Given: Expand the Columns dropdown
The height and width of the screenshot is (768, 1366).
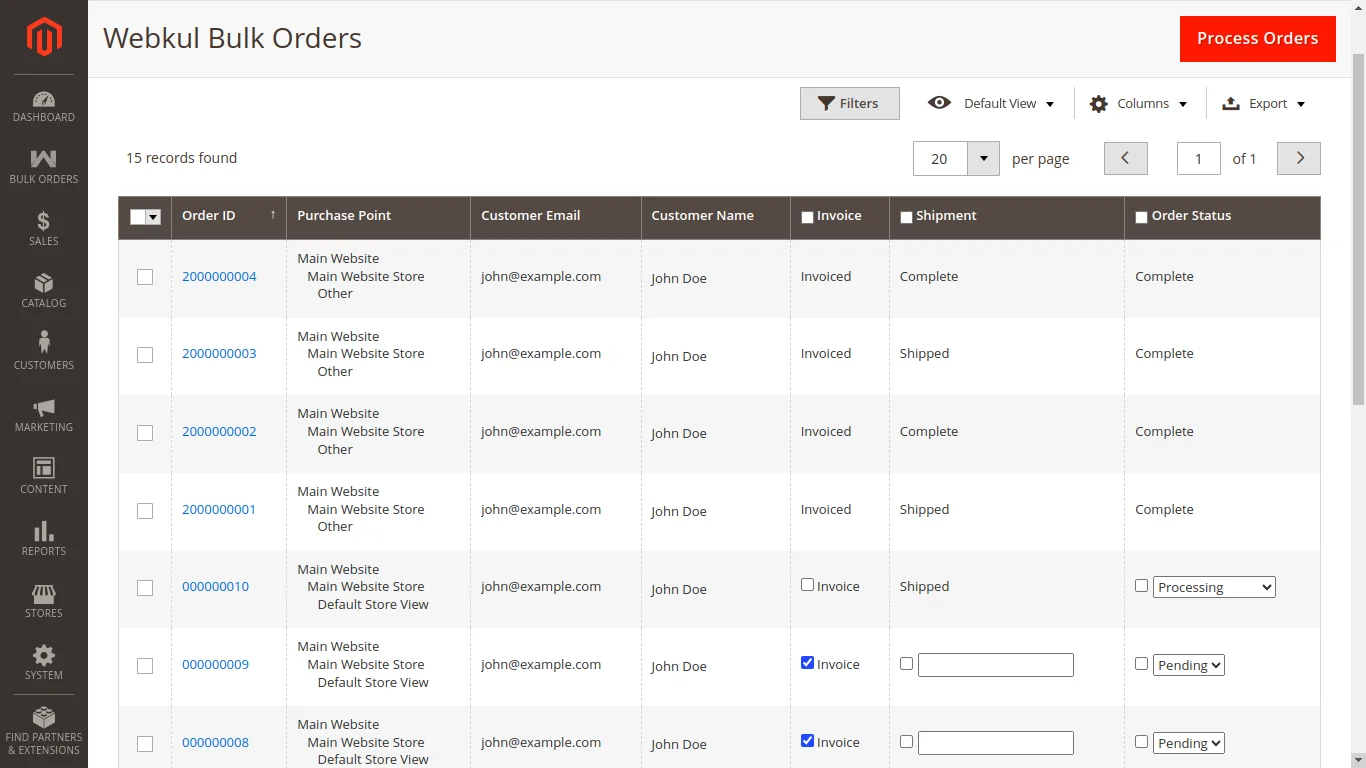Looking at the screenshot, I should (1138, 103).
